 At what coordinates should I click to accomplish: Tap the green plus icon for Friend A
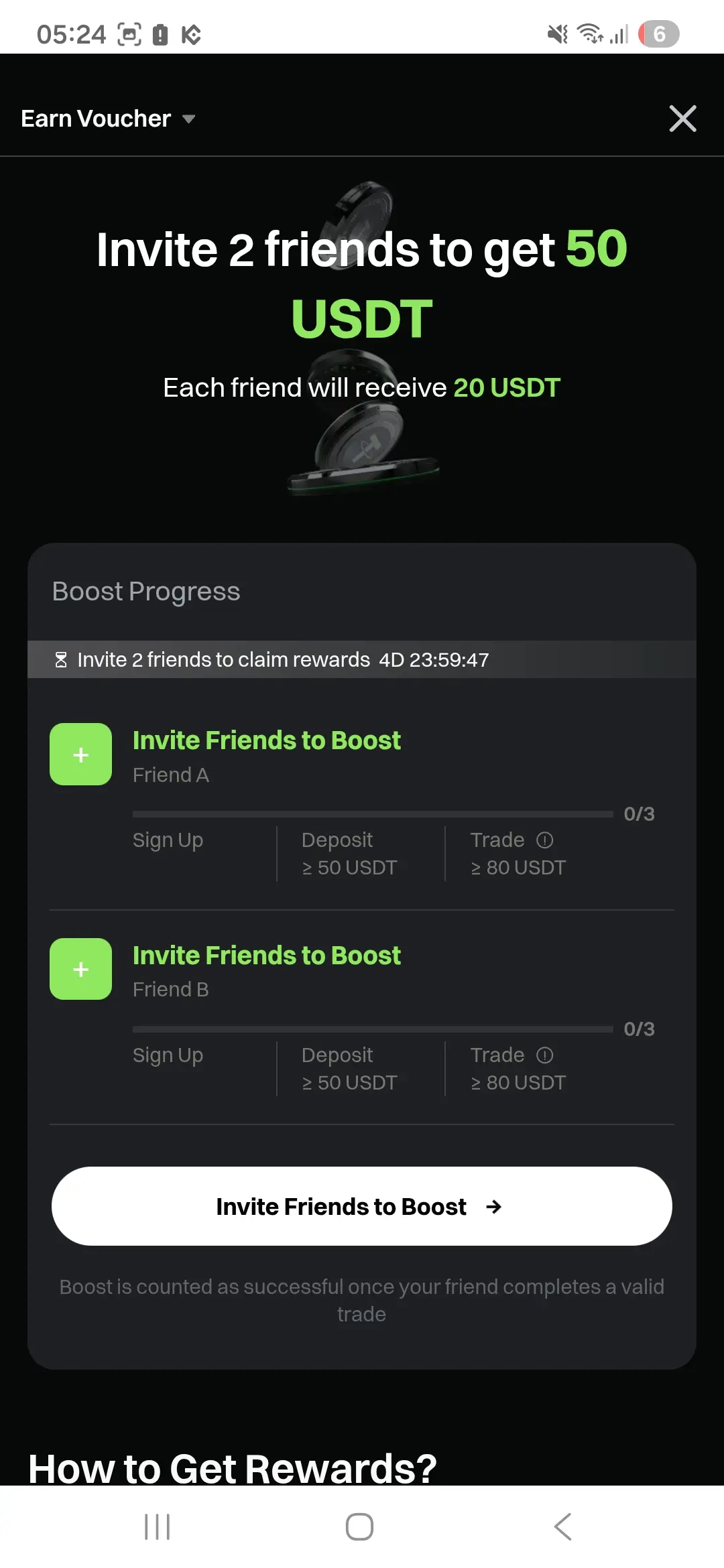80,755
